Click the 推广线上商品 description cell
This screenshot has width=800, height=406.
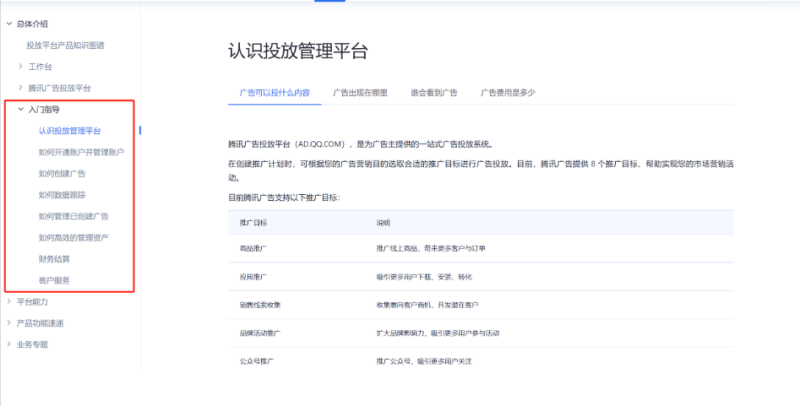pyautogui.click(x=431, y=248)
